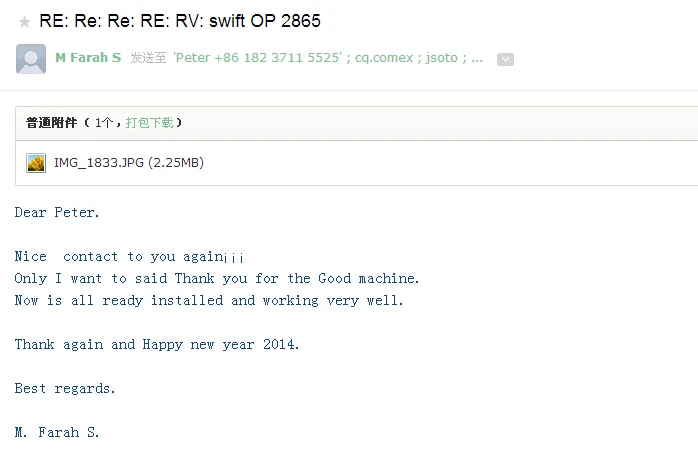Viewport: 698px width, 450px height.
Task: Open sender M Farah S contact
Action: (88, 58)
